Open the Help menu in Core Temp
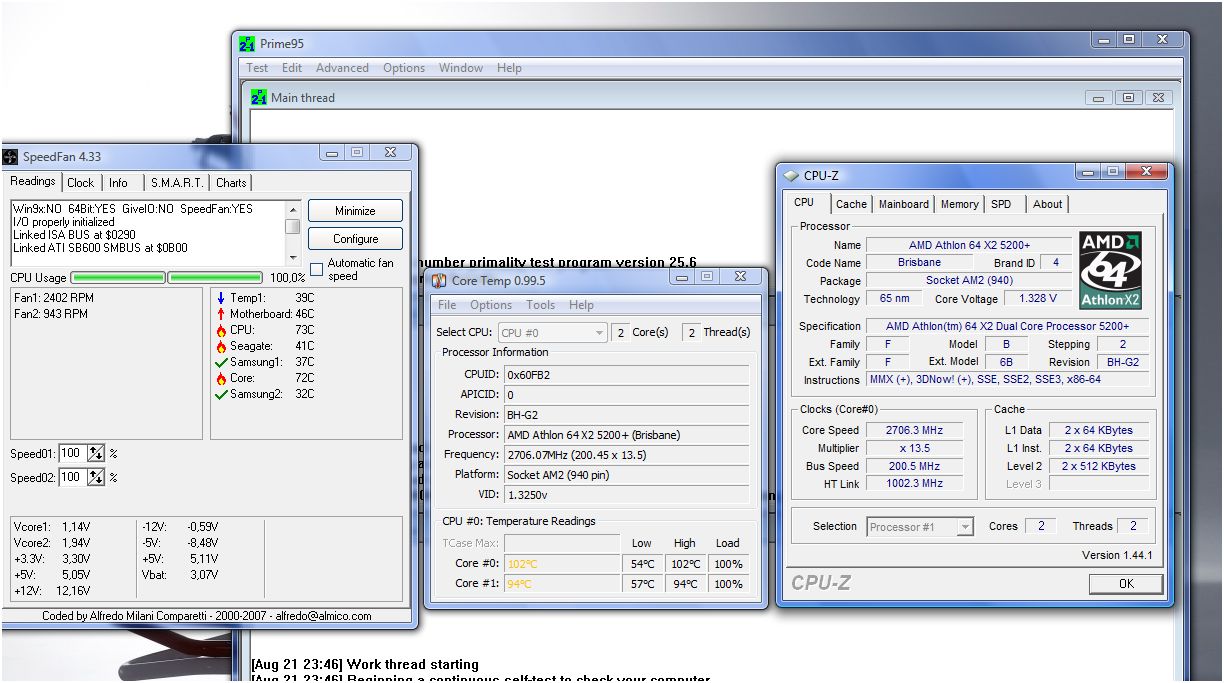The image size is (1224, 683). pyautogui.click(x=581, y=305)
